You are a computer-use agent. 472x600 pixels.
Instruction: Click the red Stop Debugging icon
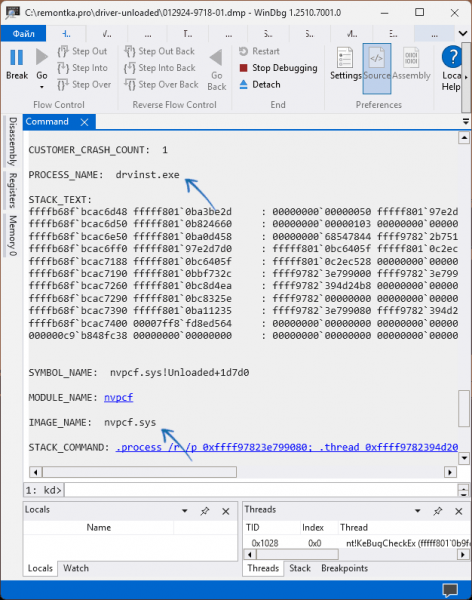(243, 68)
